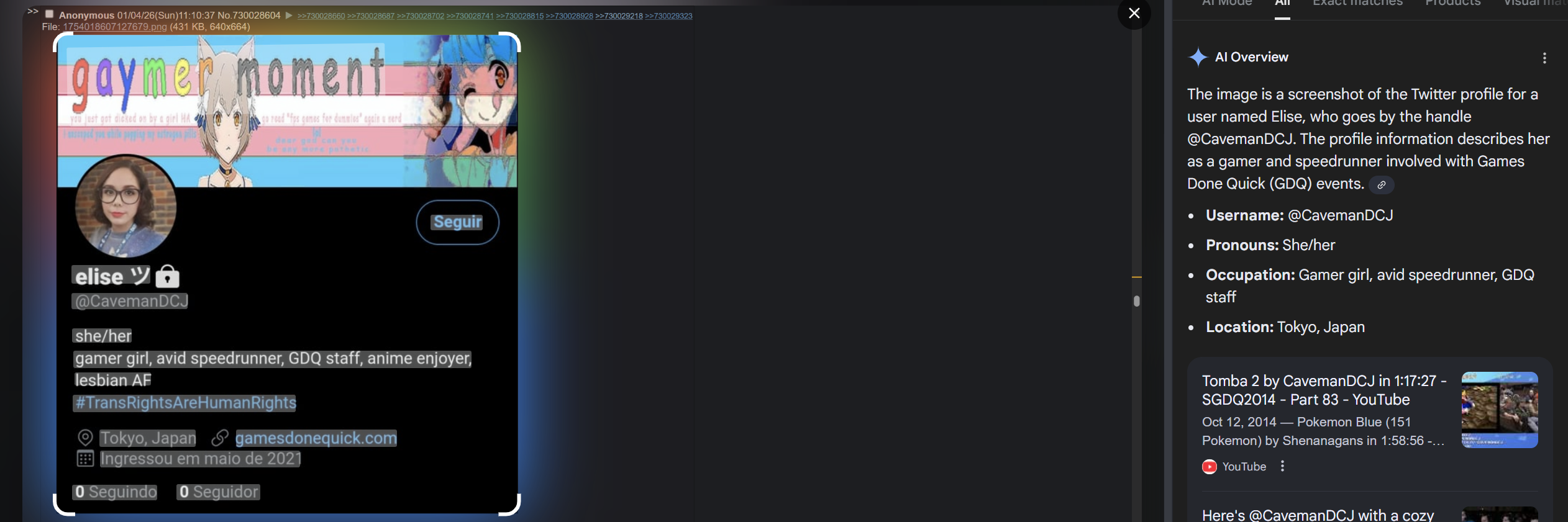The height and width of the screenshot is (522, 1568).
Task: Click the gaymer moment banner image
Action: (x=287, y=110)
